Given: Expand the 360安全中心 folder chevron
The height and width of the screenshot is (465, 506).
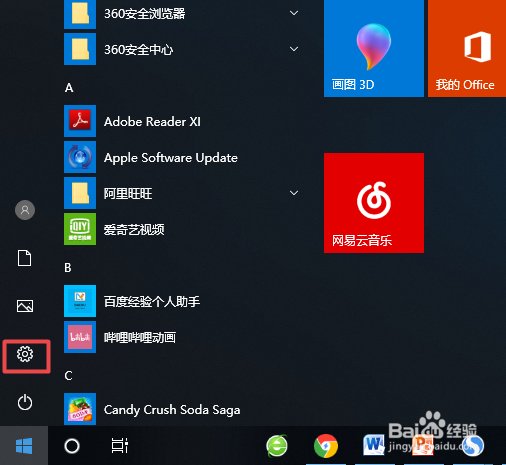Looking at the screenshot, I should pos(294,49).
